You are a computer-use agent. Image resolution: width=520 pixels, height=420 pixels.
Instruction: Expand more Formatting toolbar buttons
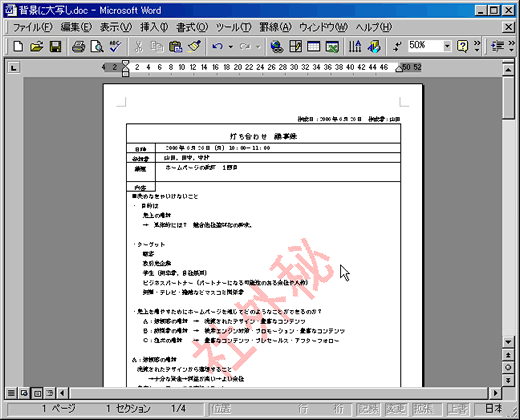click(512, 46)
